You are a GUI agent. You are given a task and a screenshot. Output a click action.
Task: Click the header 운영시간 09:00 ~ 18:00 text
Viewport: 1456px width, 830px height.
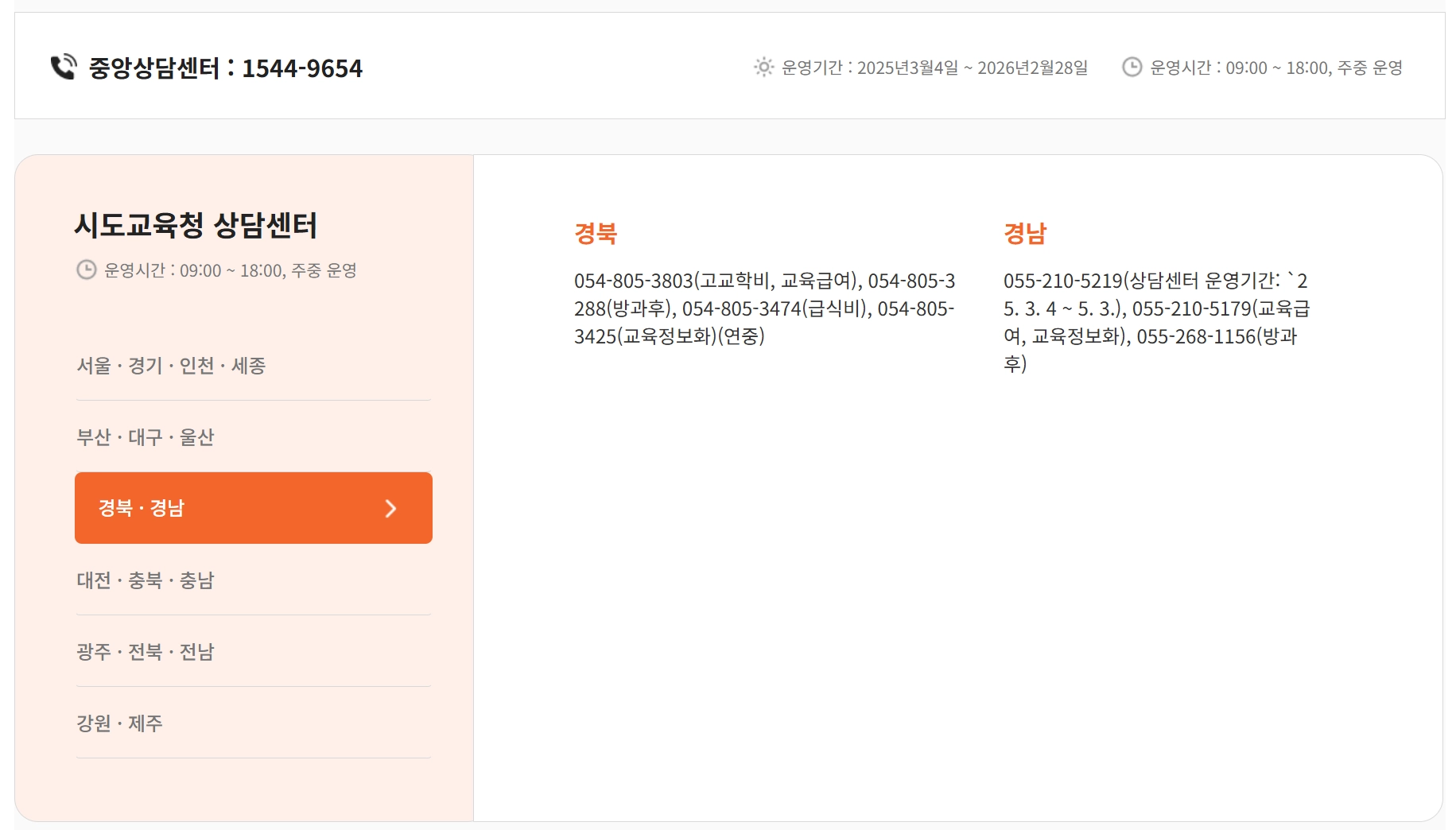tap(1276, 68)
